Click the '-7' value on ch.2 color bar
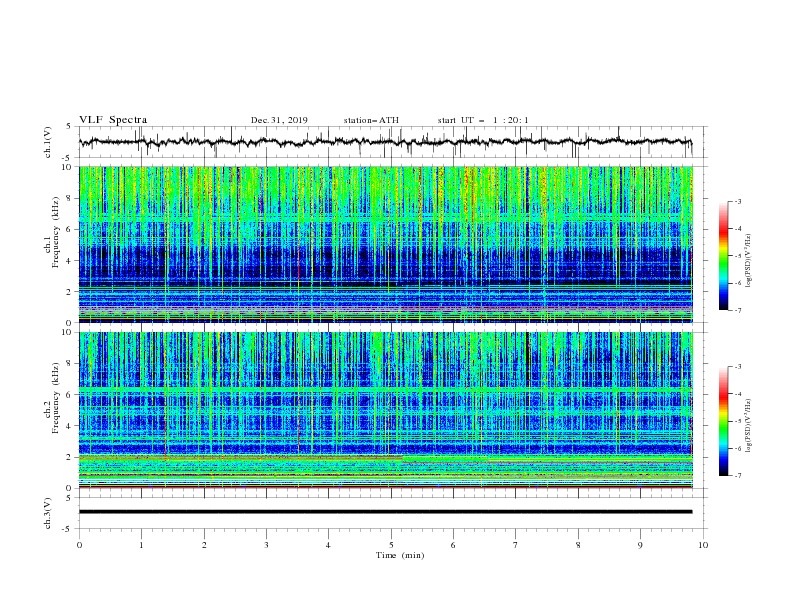 (737, 475)
